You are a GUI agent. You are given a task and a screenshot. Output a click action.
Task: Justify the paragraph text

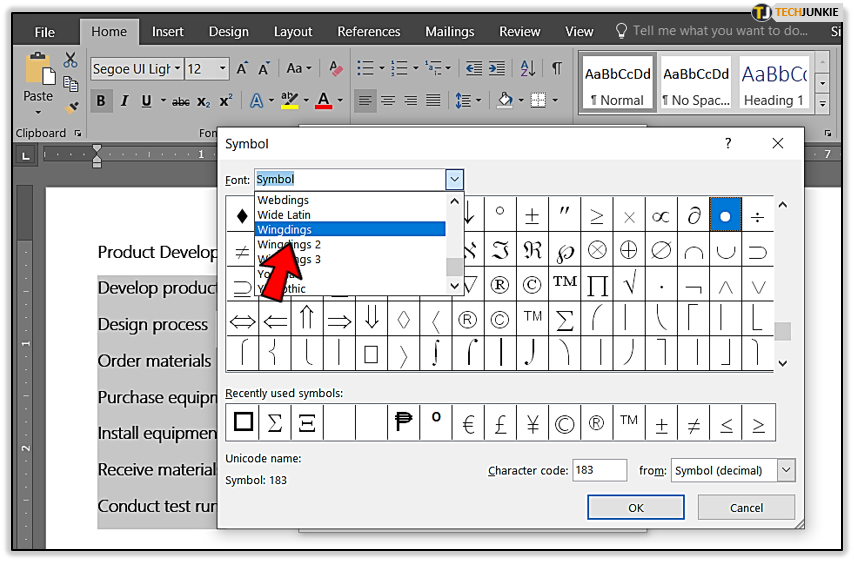(x=433, y=101)
